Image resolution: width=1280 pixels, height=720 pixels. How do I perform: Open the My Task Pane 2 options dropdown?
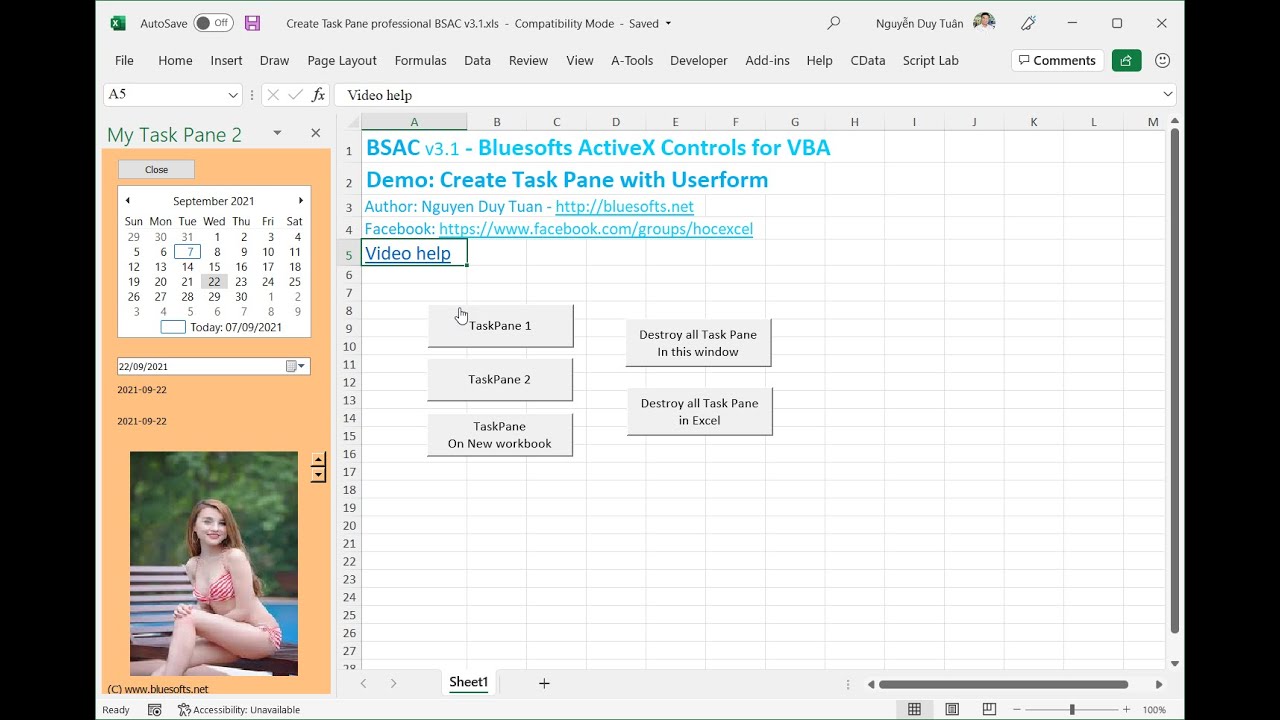[277, 133]
